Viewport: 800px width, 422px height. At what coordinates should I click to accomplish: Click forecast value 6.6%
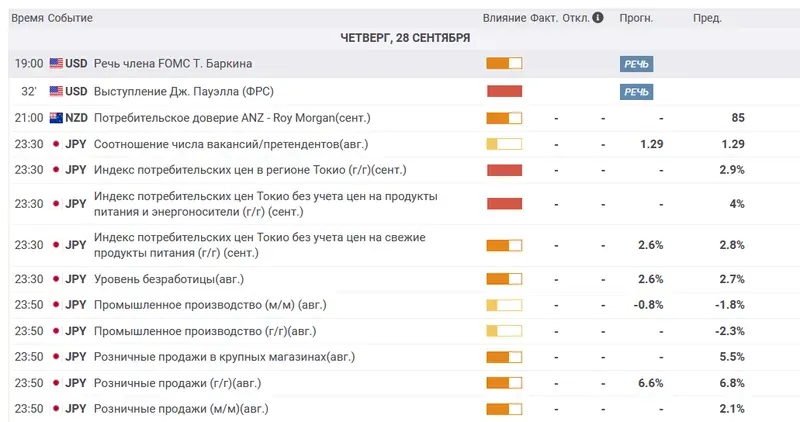tap(651, 383)
